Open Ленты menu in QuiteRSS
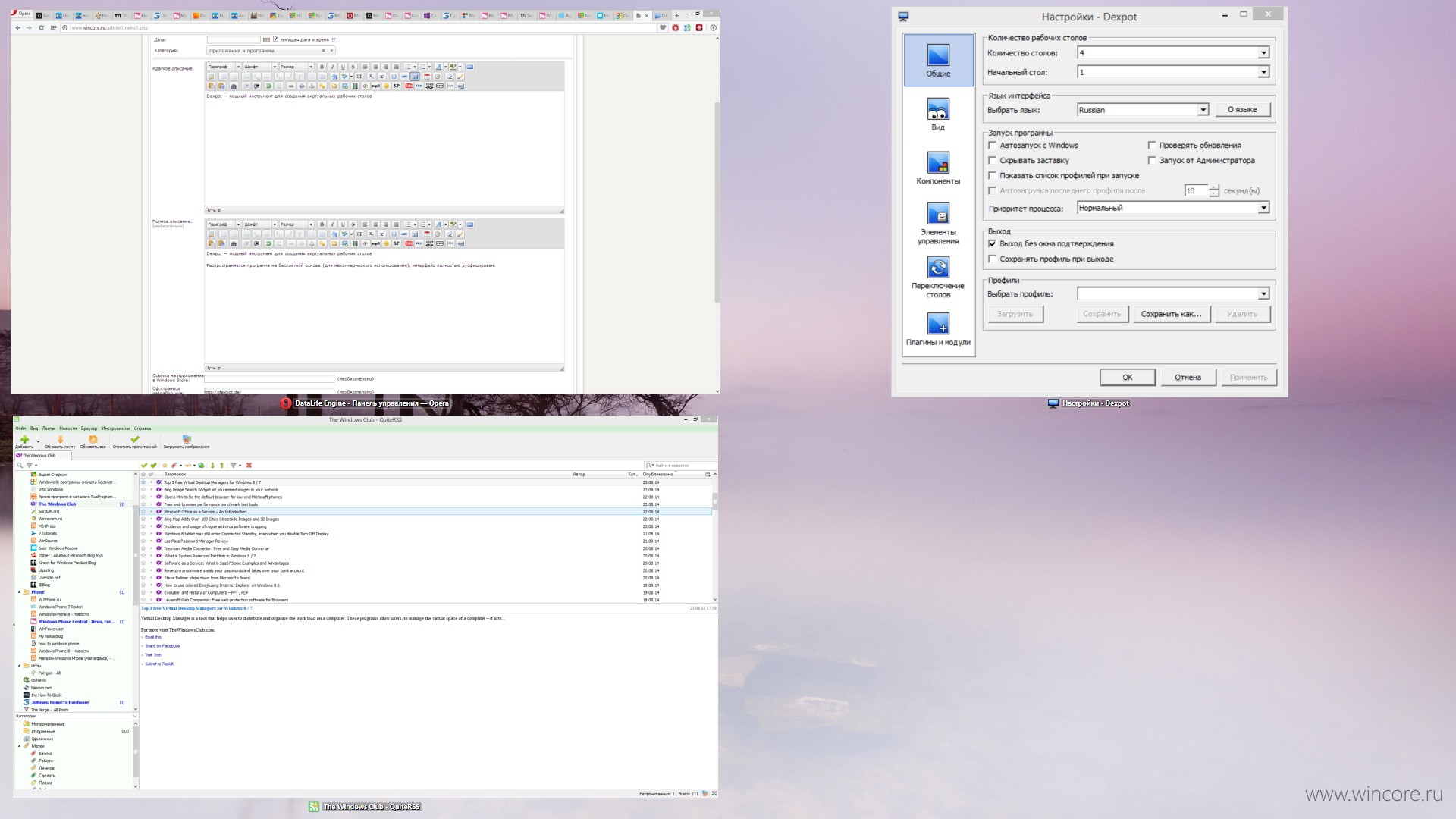The image size is (1456, 819). (x=49, y=428)
